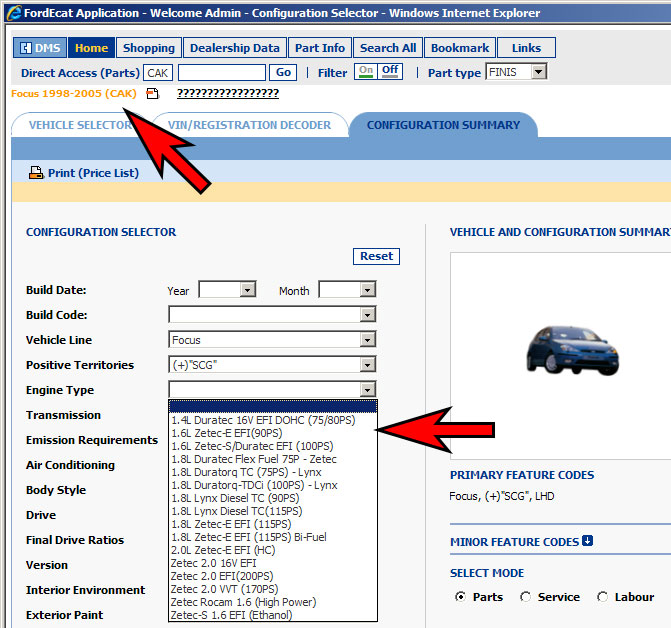671x628 pixels.
Task: Select 2.0L Zetec-E EFI (HC)
Action: 273,550
